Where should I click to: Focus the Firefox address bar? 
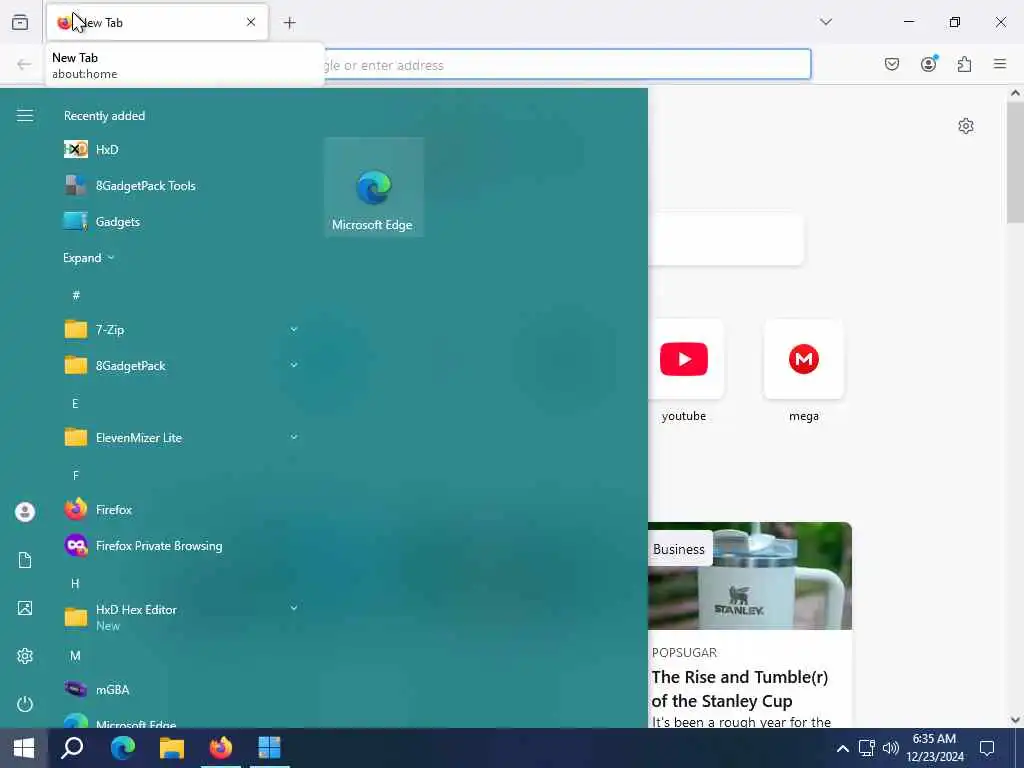pos(567,65)
